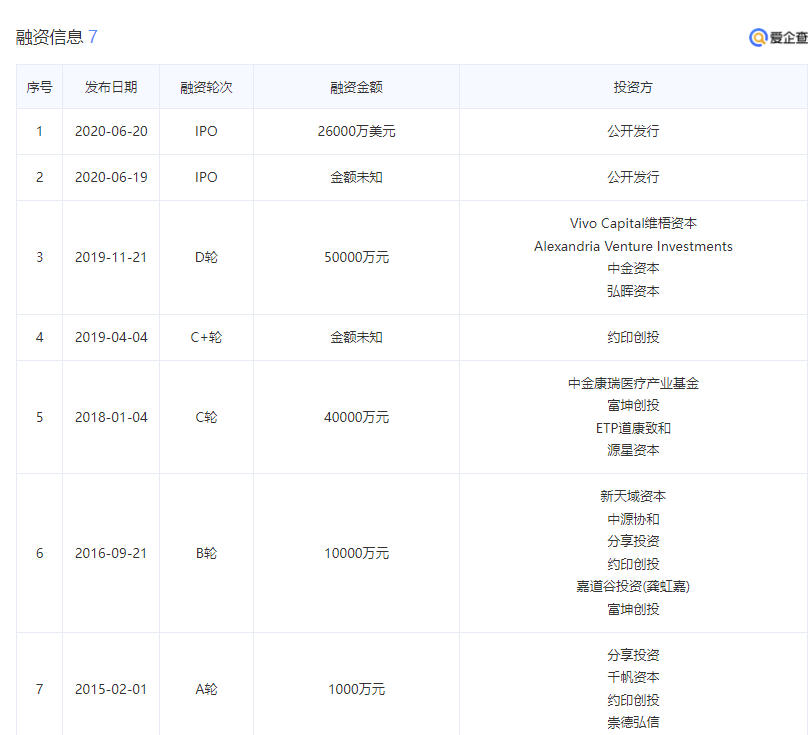
Task: Click the 融资轮次 column header
Action: tap(206, 87)
